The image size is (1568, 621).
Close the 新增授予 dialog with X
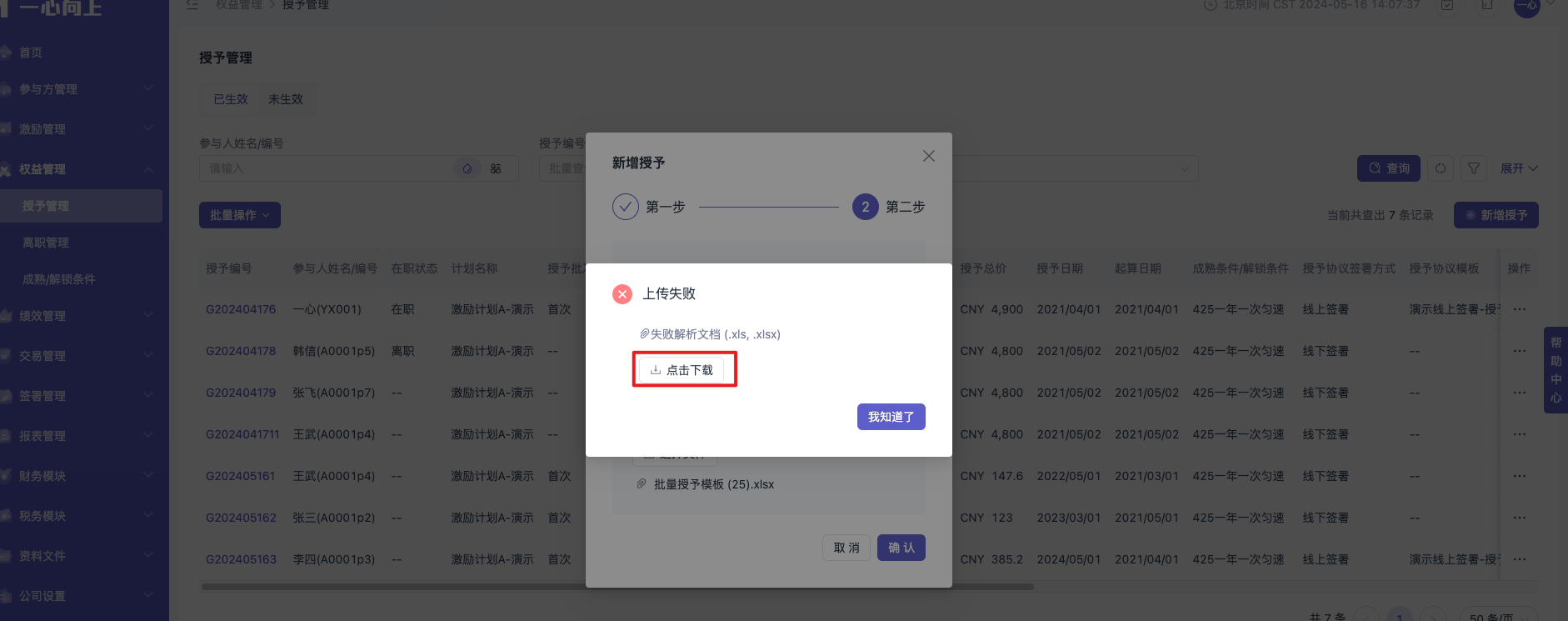[x=929, y=156]
